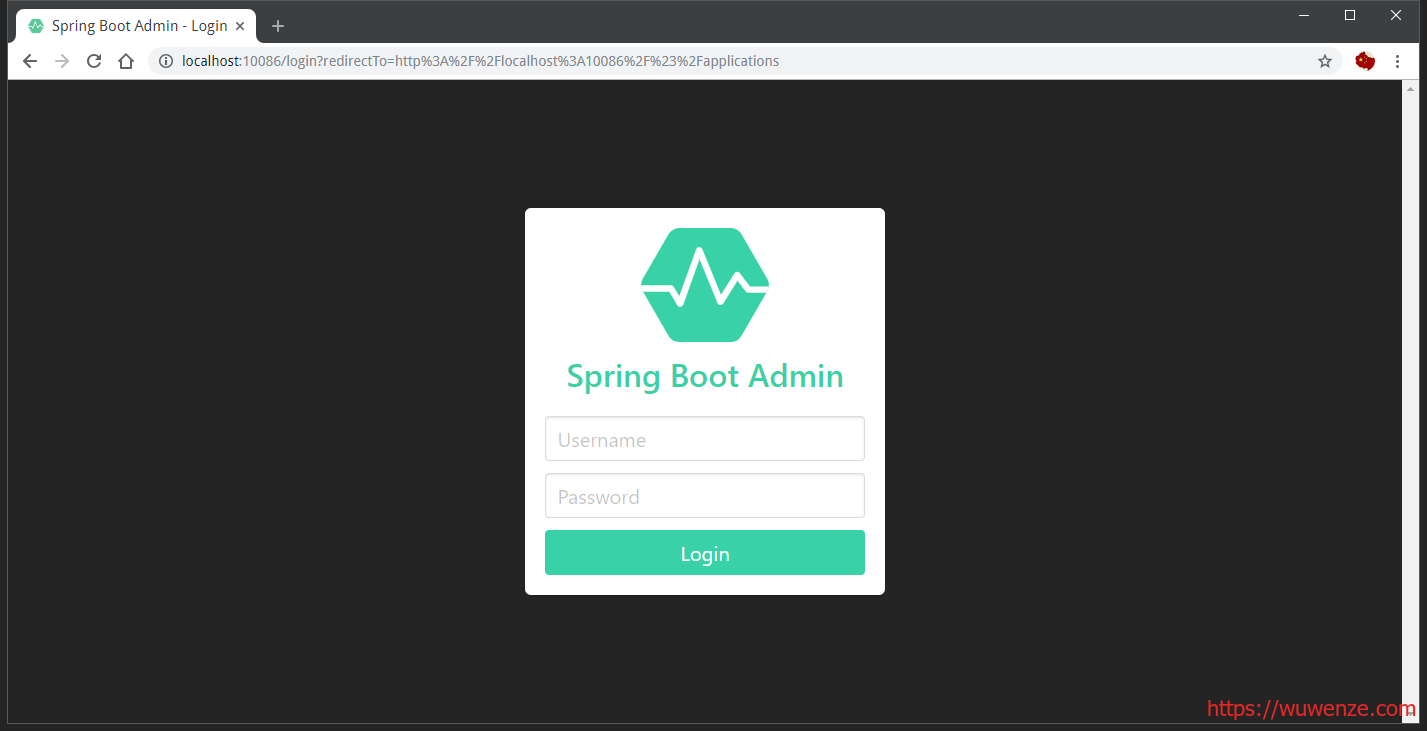
Task: Open Chrome's three-dot menu
Action: coord(1397,61)
